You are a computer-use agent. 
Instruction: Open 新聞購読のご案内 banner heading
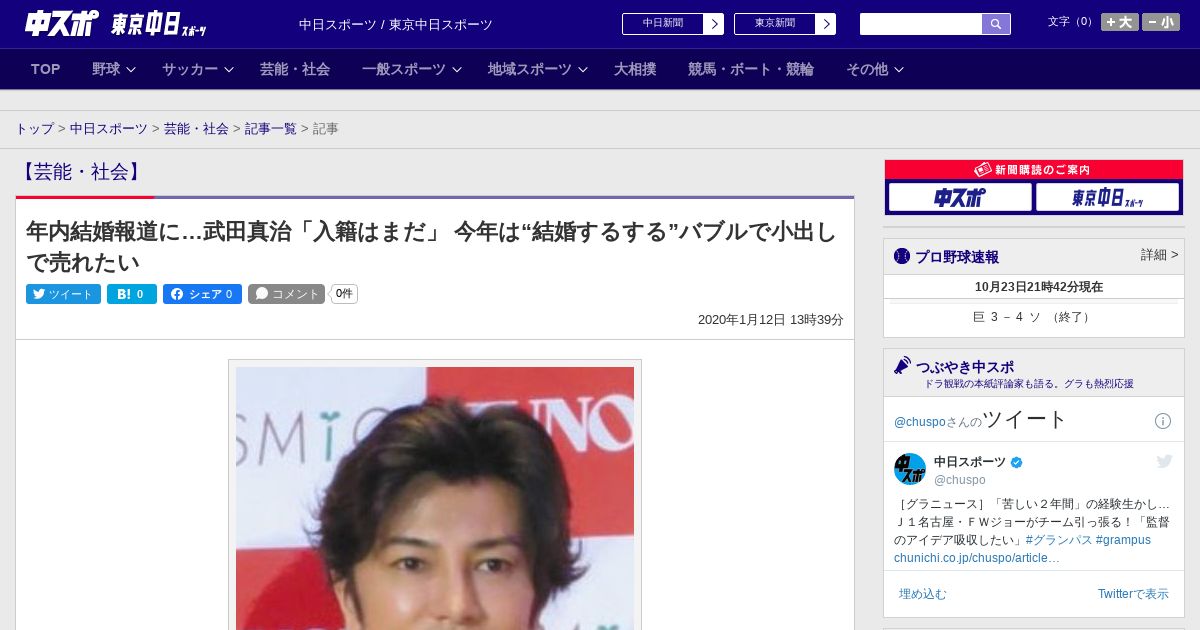(1033, 170)
